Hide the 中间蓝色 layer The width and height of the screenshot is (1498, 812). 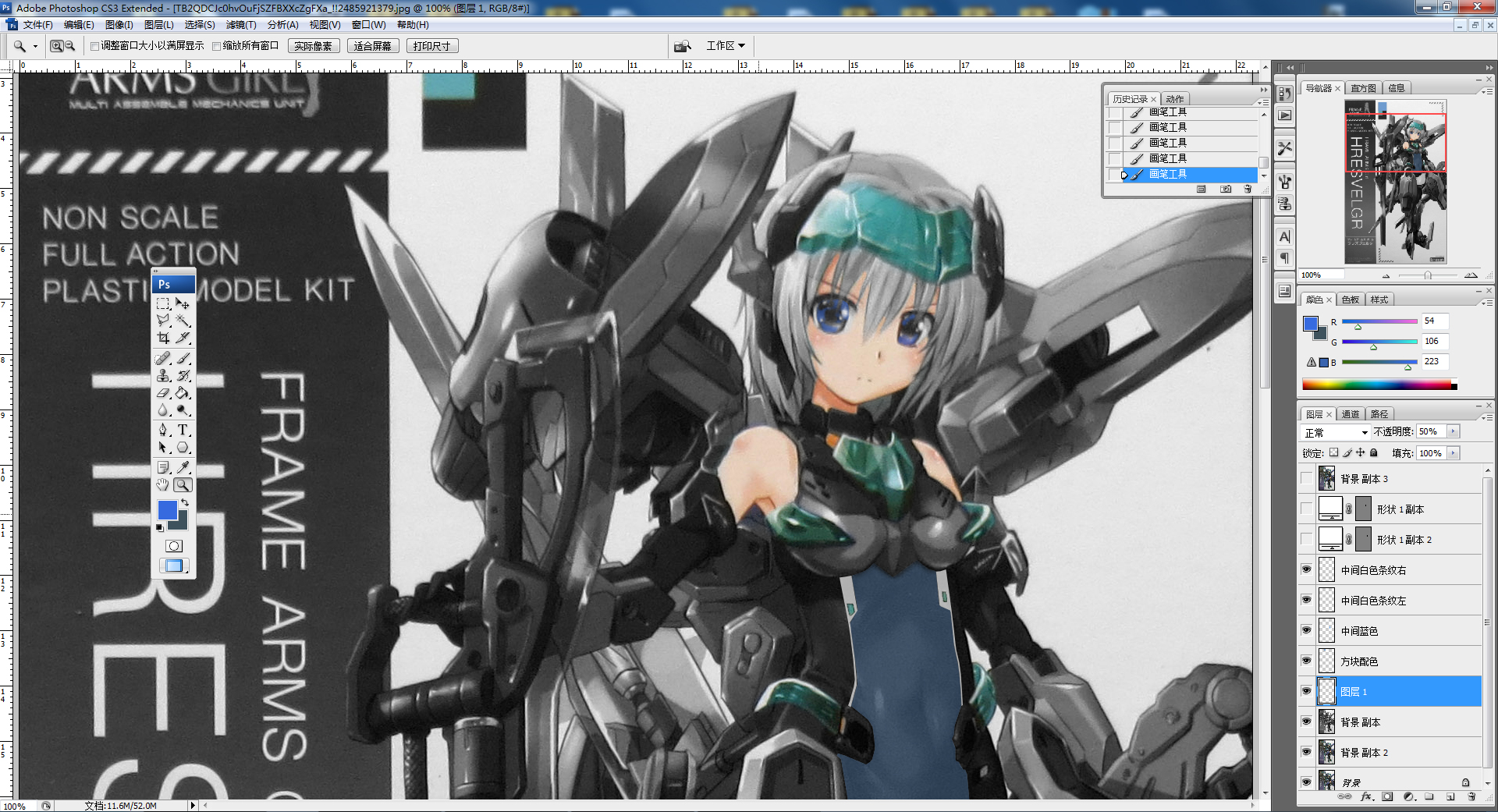click(x=1306, y=630)
